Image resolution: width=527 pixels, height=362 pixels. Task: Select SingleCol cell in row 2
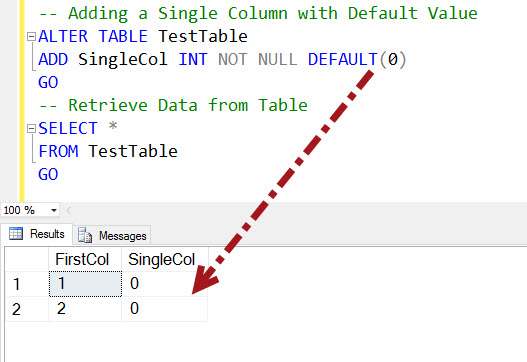164,309
